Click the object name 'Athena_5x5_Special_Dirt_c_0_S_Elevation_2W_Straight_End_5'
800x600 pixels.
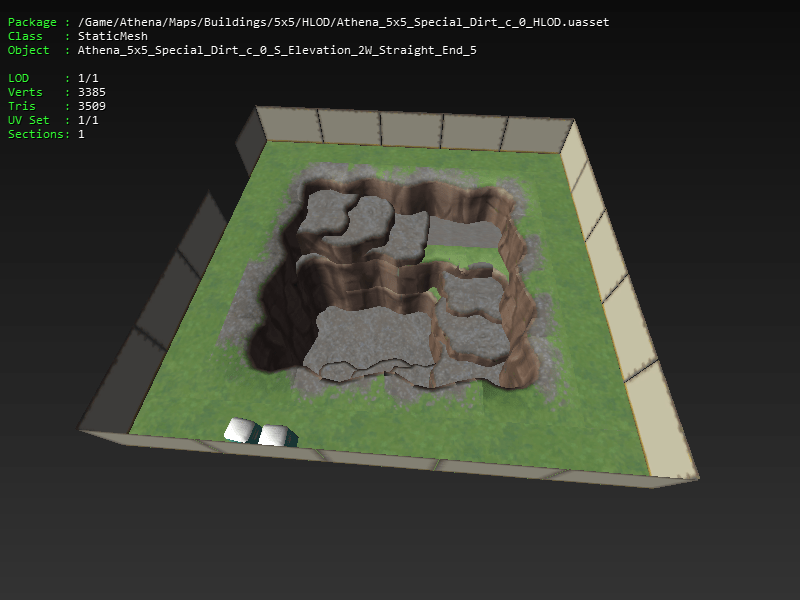277,50
